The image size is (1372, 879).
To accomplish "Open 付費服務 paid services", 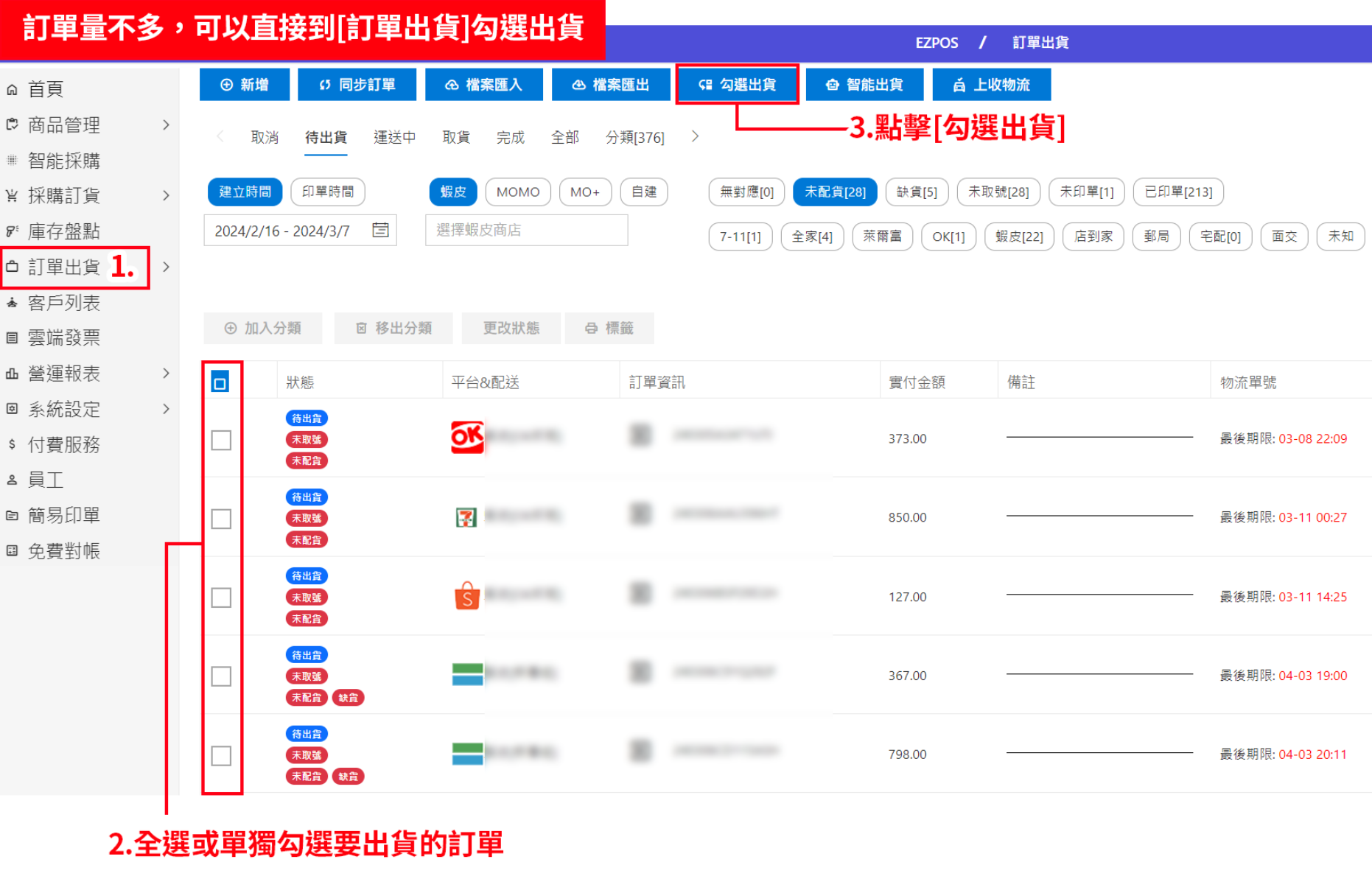I will (x=63, y=444).
